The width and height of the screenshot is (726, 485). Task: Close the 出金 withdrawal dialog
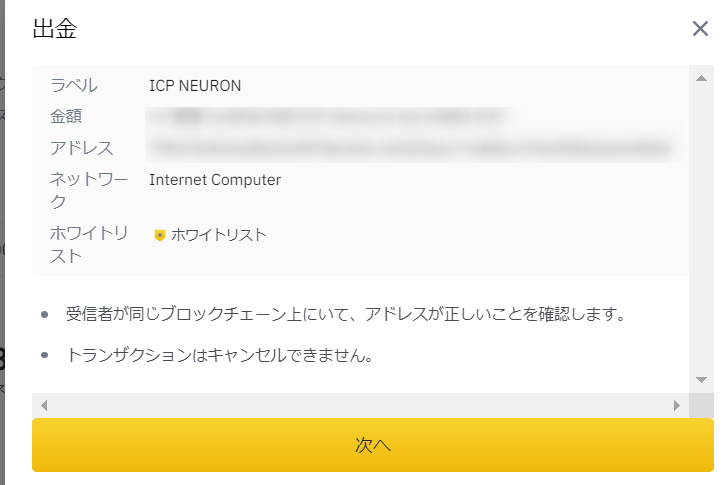pos(700,29)
